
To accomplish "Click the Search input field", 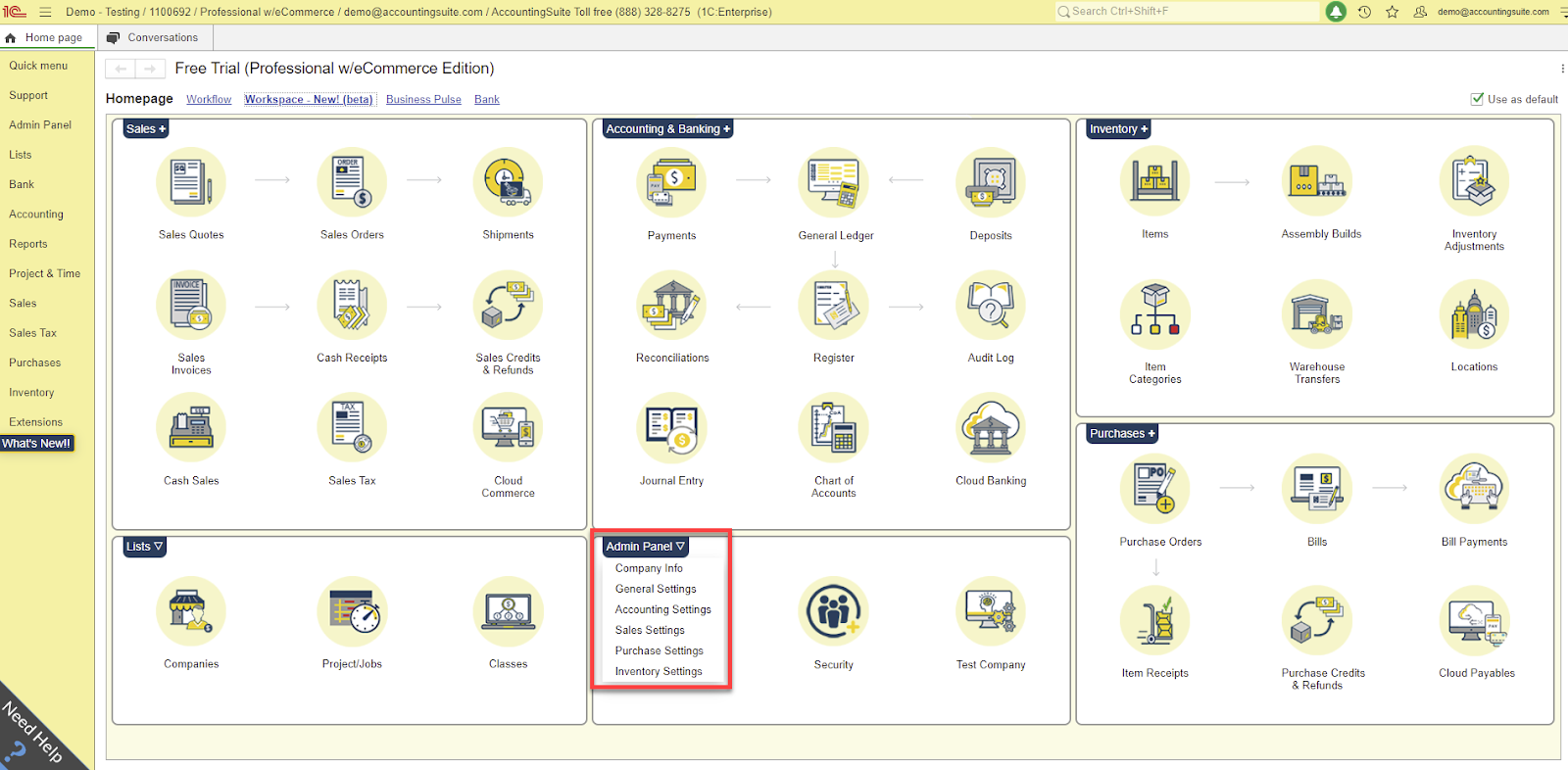I will click(x=1187, y=12).
